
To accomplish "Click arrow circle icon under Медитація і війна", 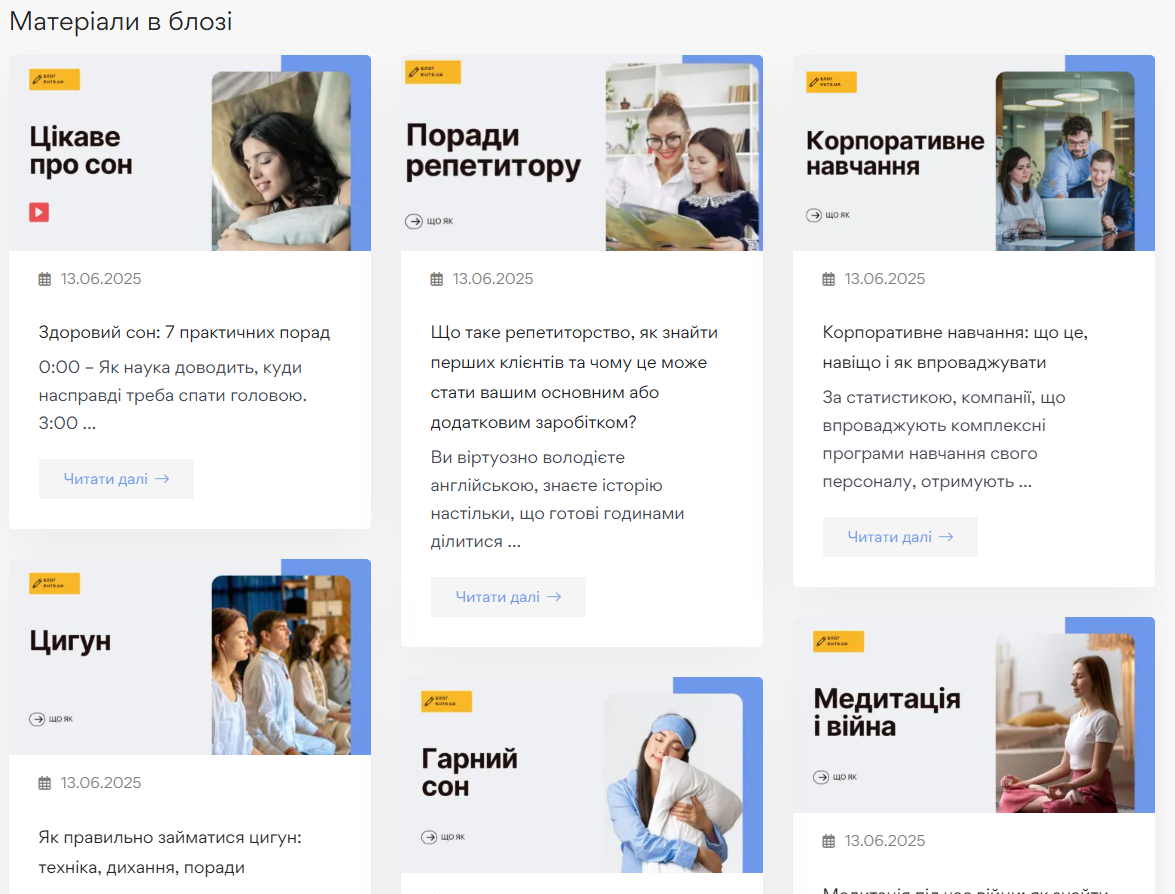I will coord(821,777).
